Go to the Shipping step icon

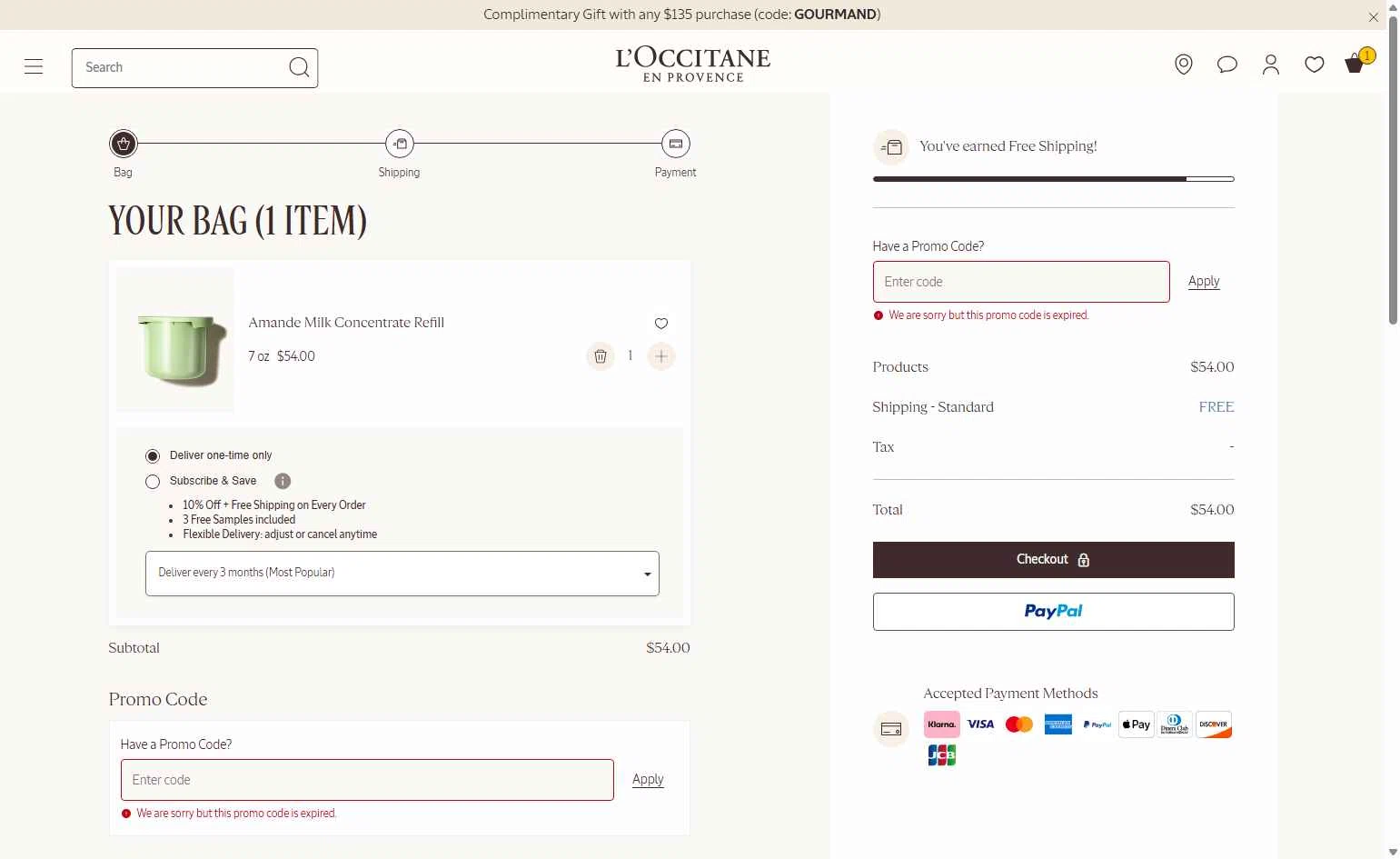[400, 144]
